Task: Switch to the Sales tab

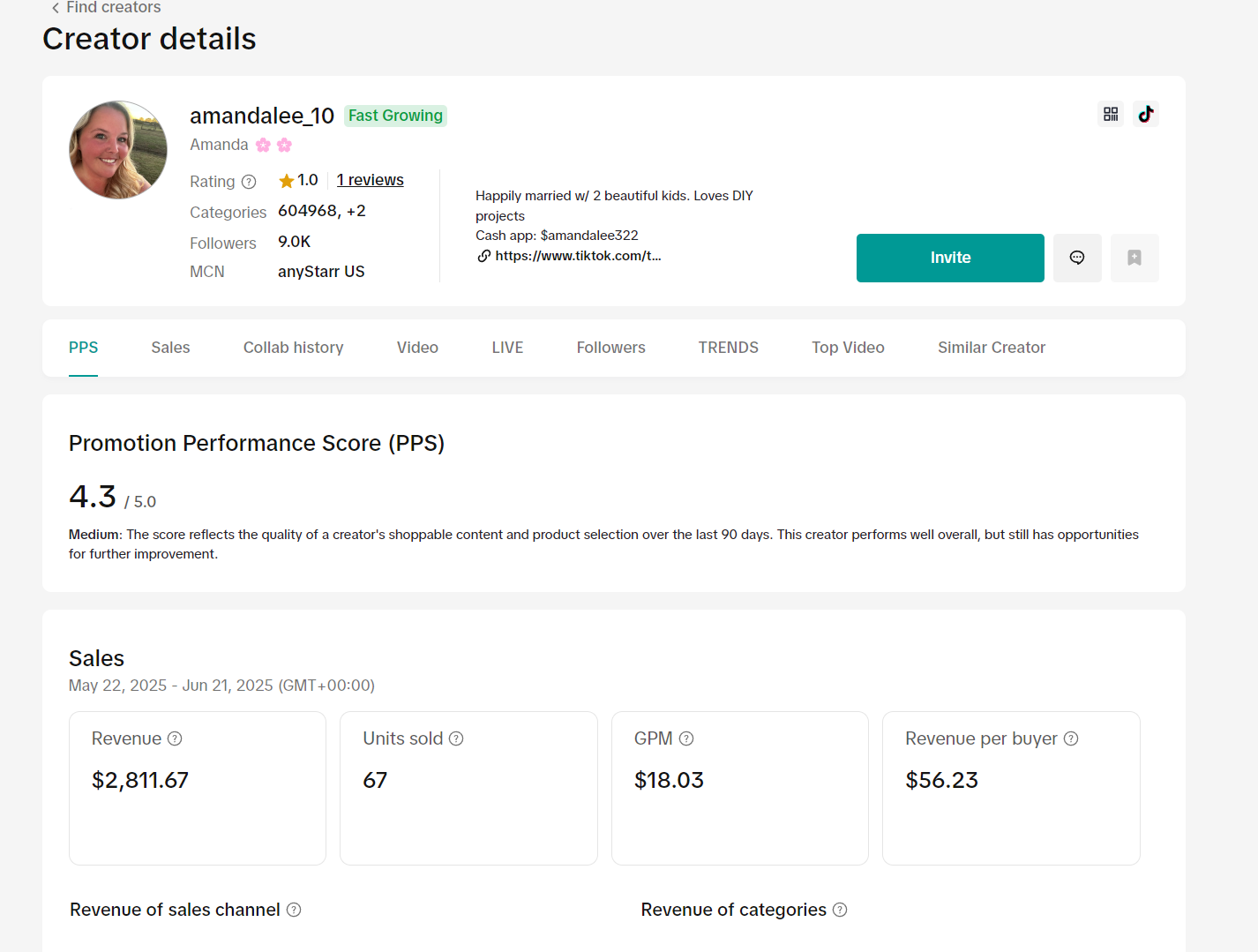Action: (170, 348)
